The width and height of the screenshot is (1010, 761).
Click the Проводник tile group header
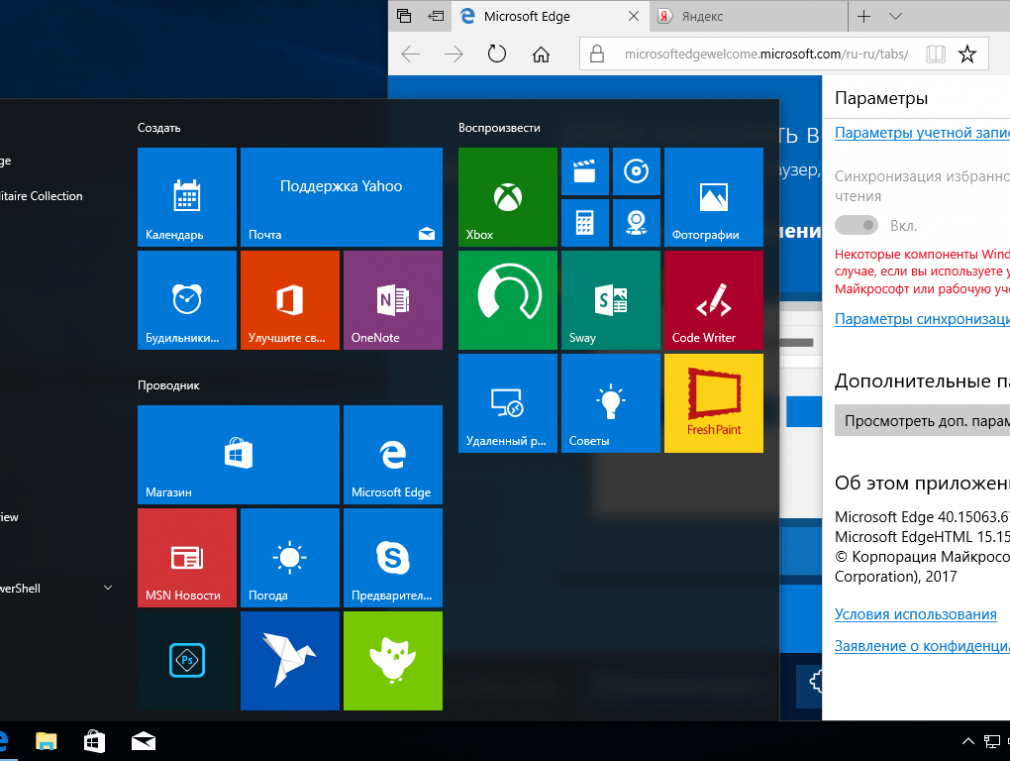pos(168,385)
